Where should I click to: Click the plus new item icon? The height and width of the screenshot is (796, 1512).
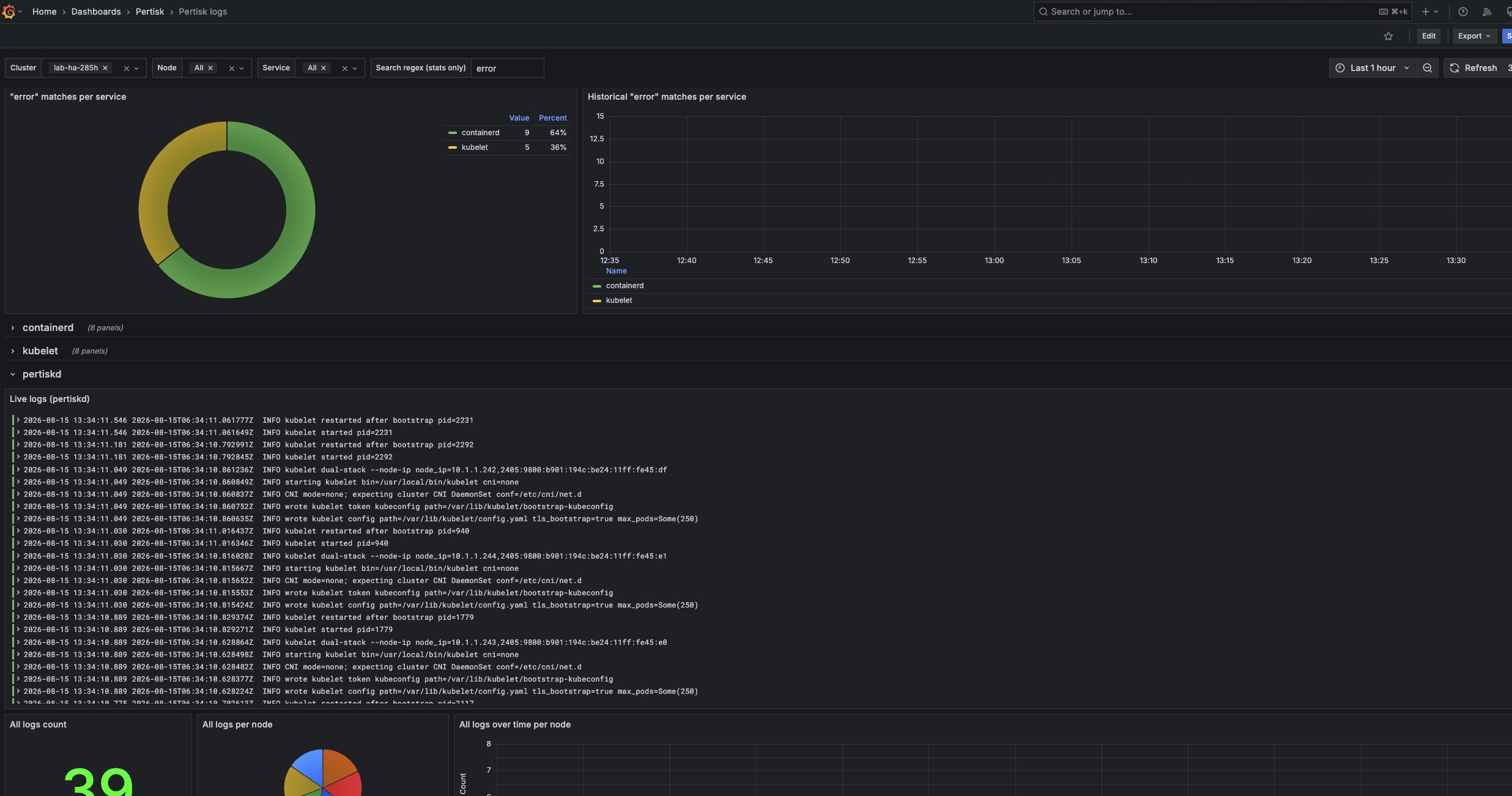pos(1426,12)
